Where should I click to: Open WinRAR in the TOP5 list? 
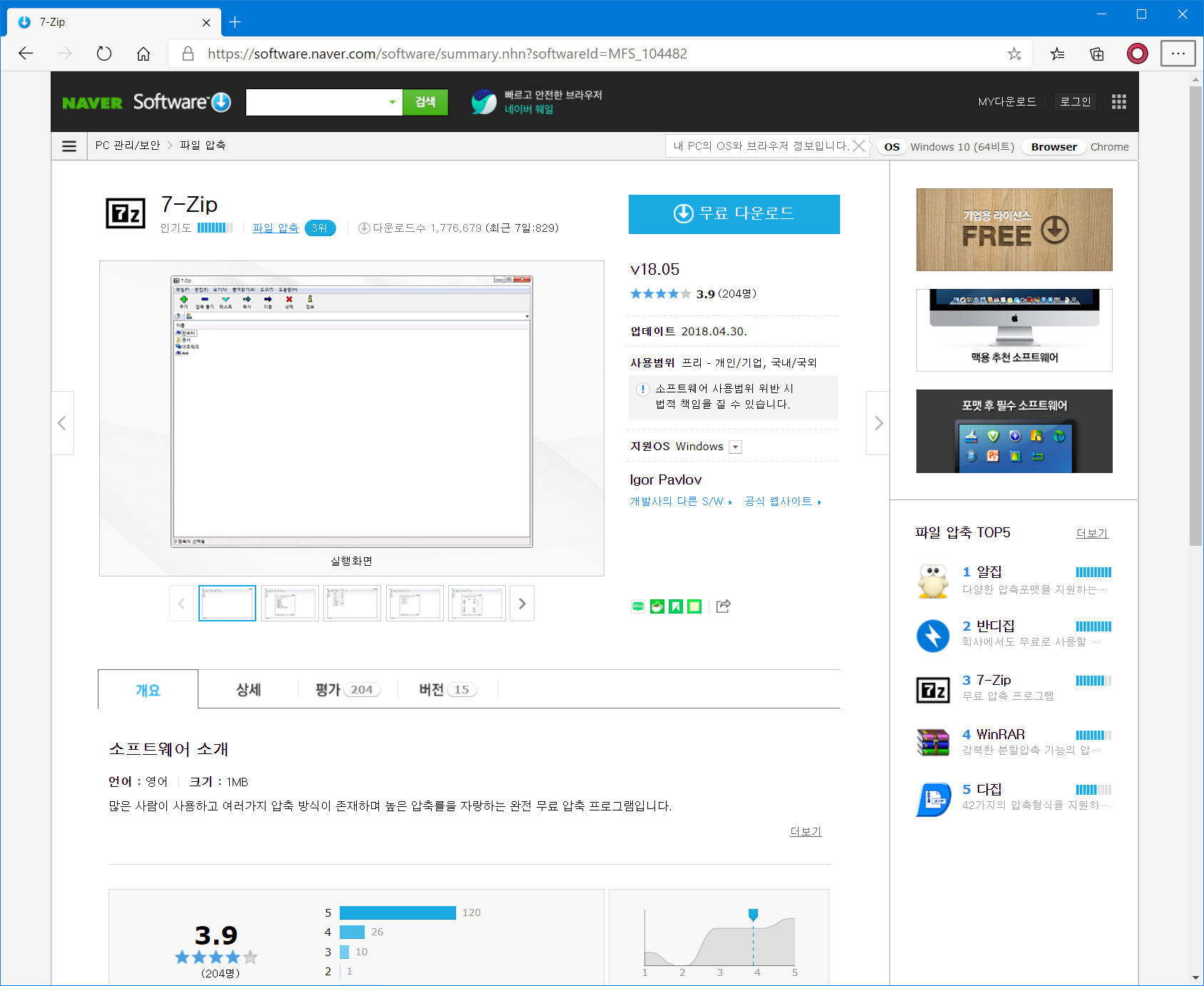(x=1001, y=735)
